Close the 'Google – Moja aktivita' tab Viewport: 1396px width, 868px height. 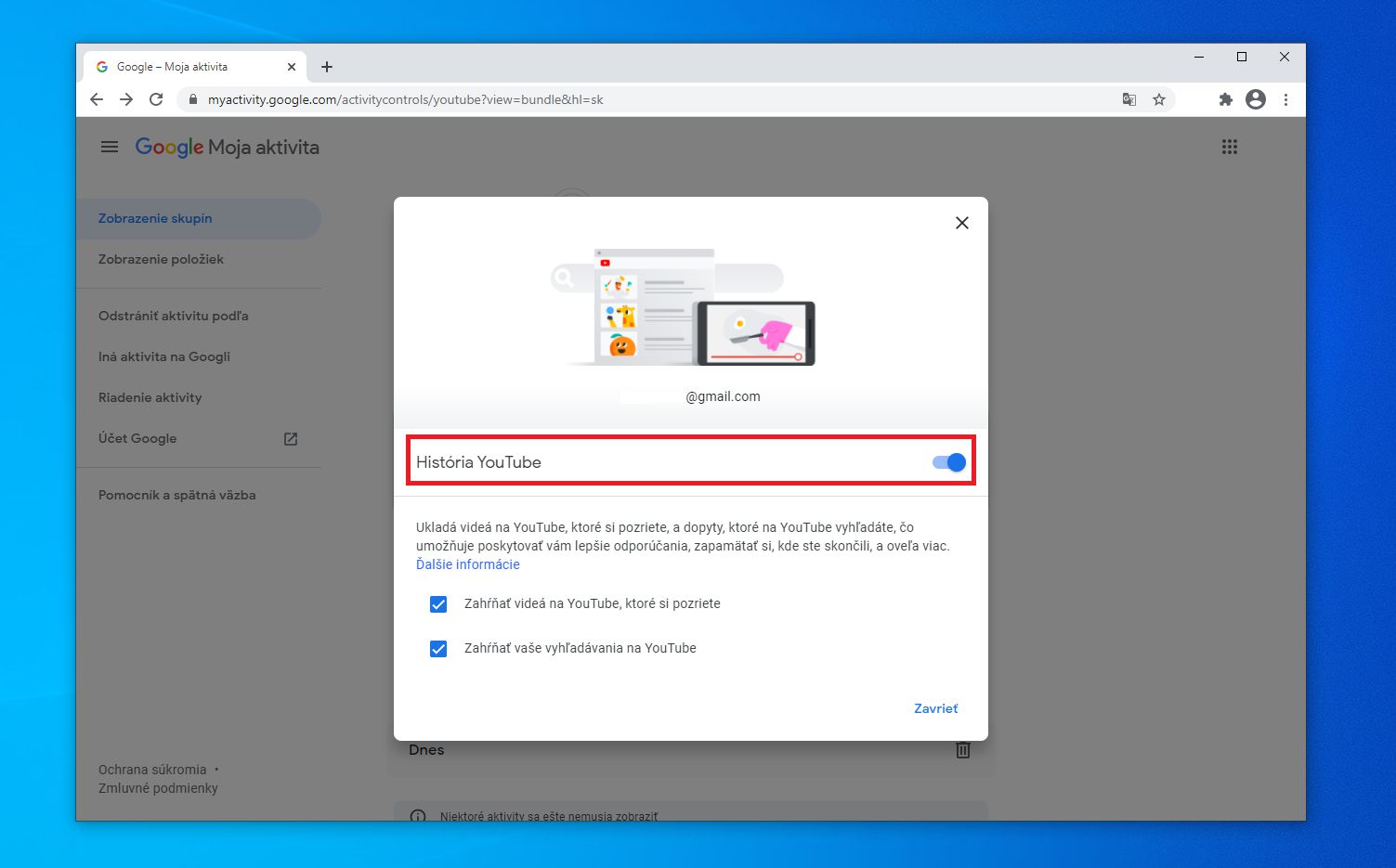click(291, 67)
